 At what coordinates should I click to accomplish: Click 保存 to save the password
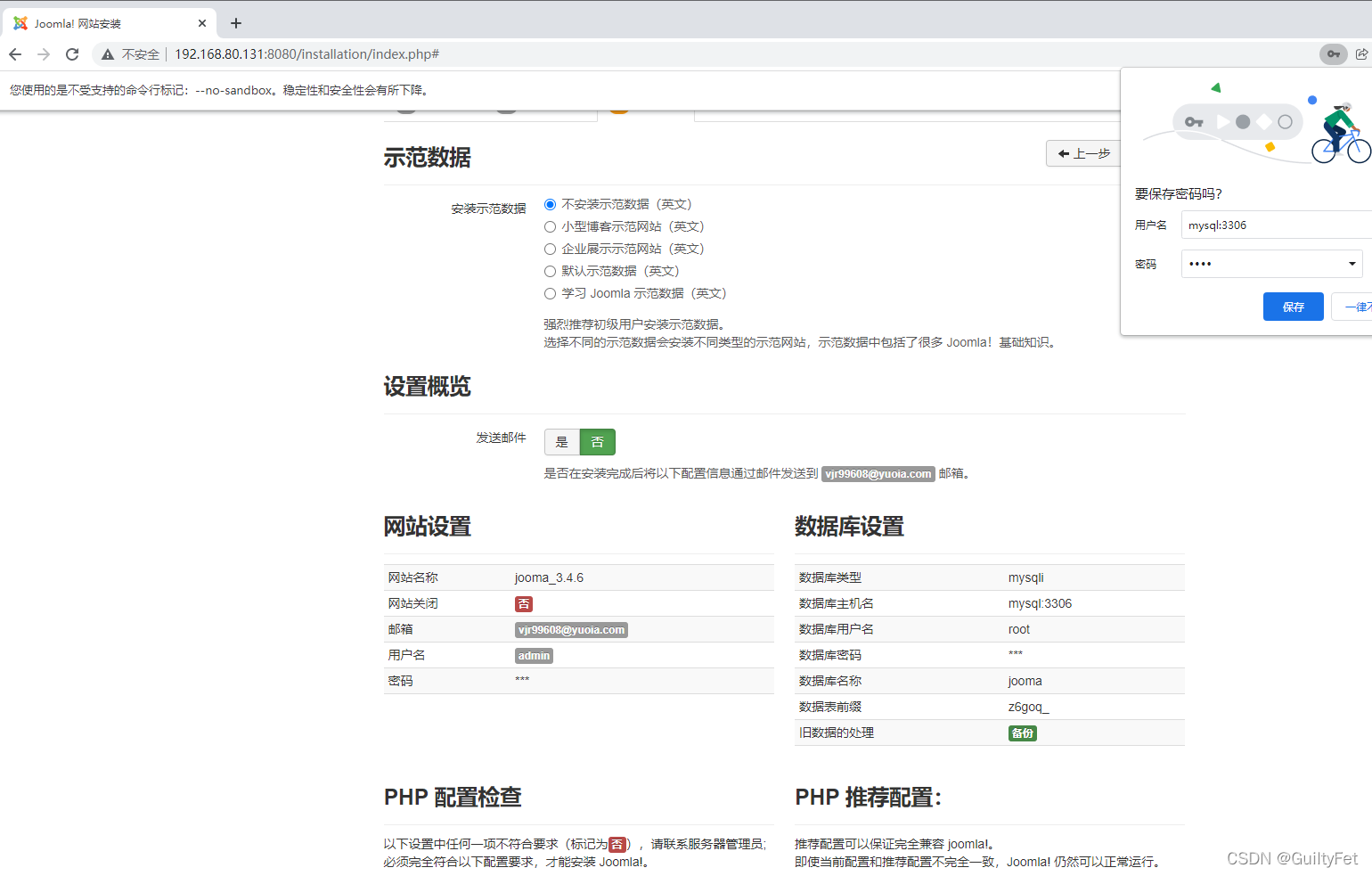pos(1294,307)
